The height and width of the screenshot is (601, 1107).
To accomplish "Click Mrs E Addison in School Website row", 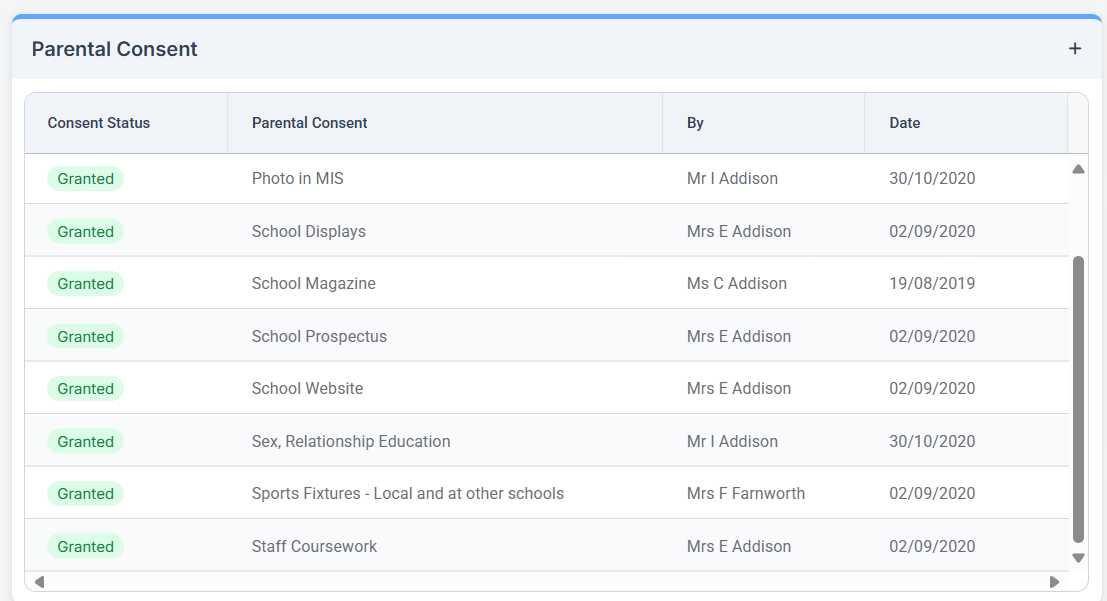I will coord(738,388).
